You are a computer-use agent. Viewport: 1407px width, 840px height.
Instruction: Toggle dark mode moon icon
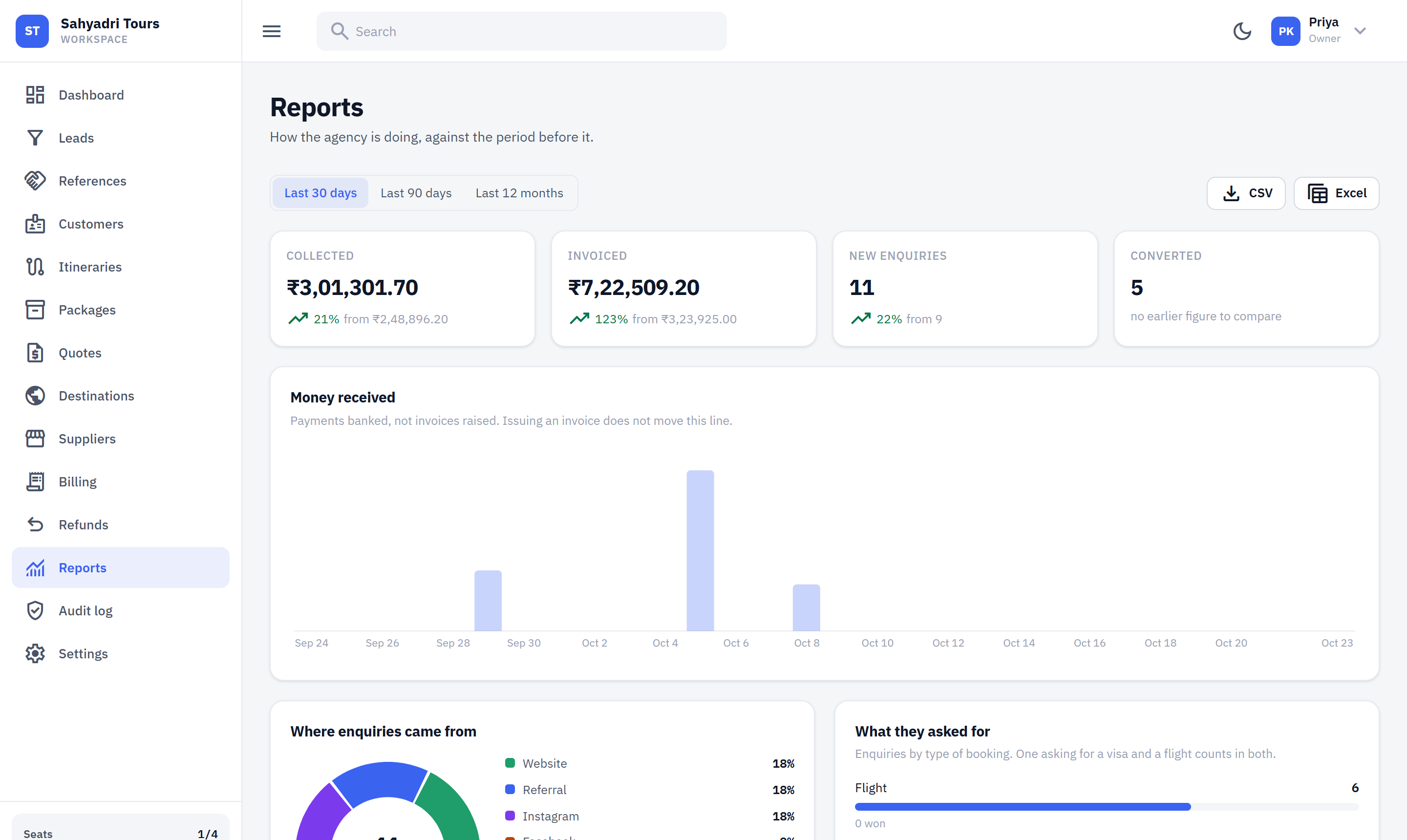pos(1242,31)
